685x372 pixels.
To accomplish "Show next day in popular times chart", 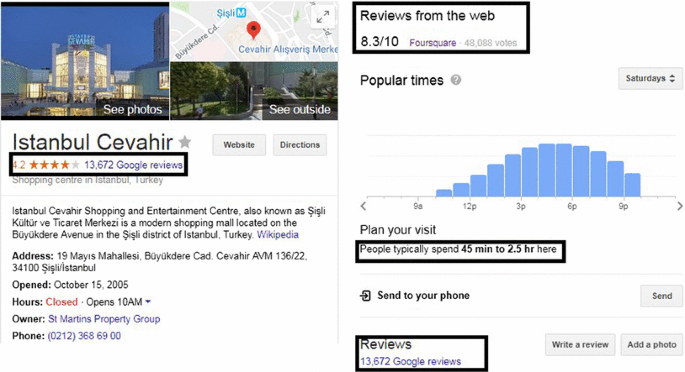I will (x=679, y=206).
